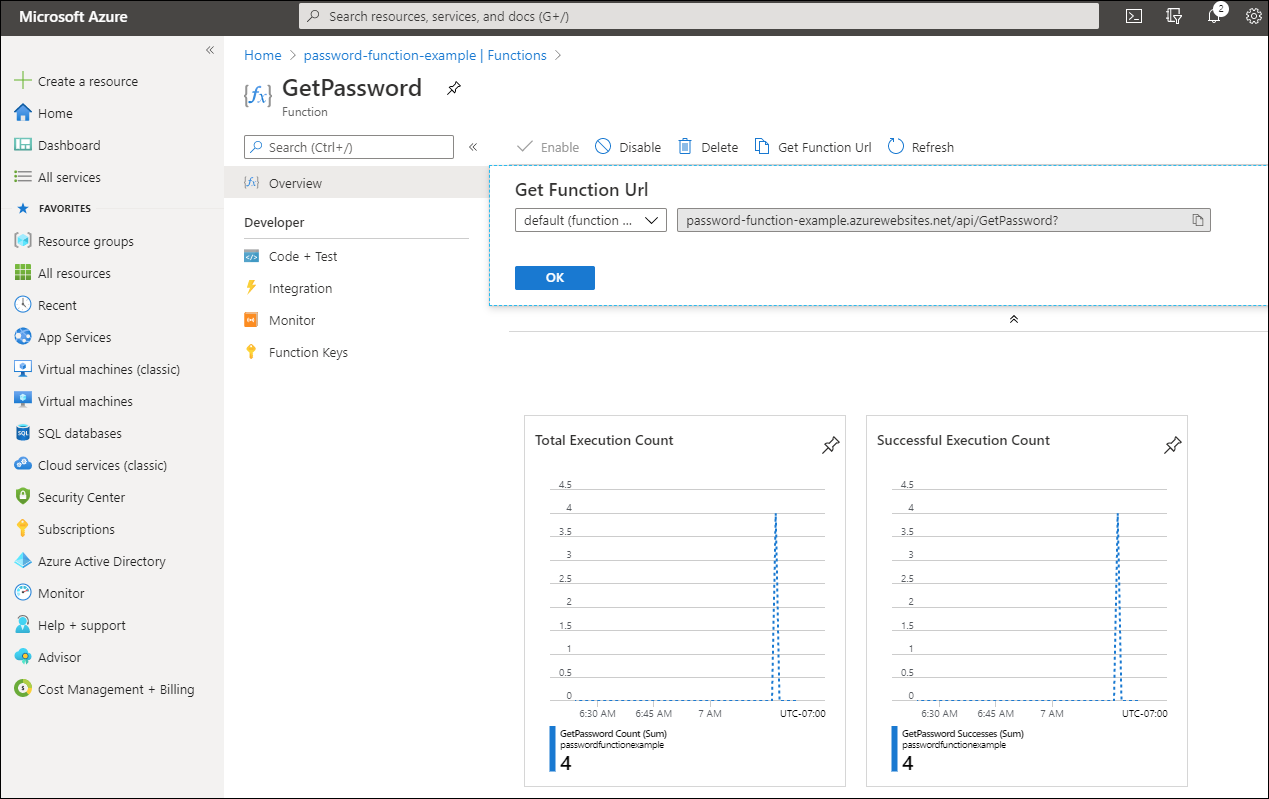Copy the function URL to the clipboard
The width and height of the screenshot is (1269, 799).
pyautogui.click(x=1197, y=220)
